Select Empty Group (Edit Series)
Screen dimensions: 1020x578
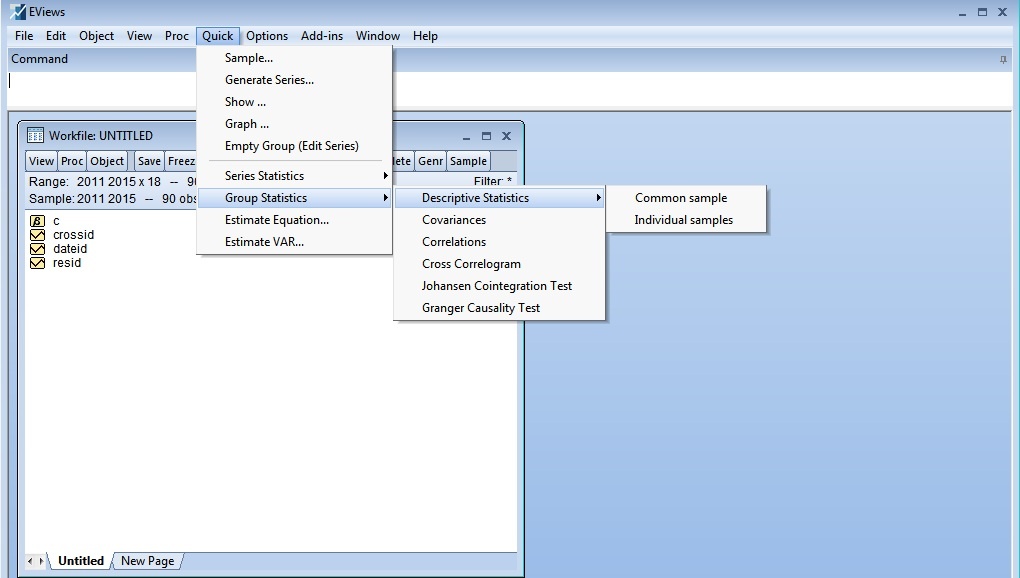tap(295, 146)
